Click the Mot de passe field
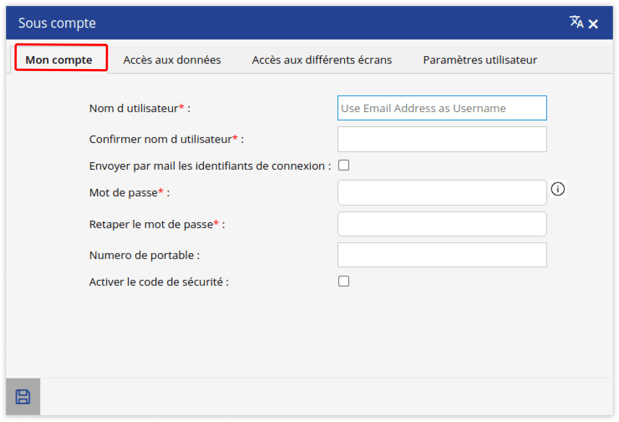619x422 pixels. [442, 193]
